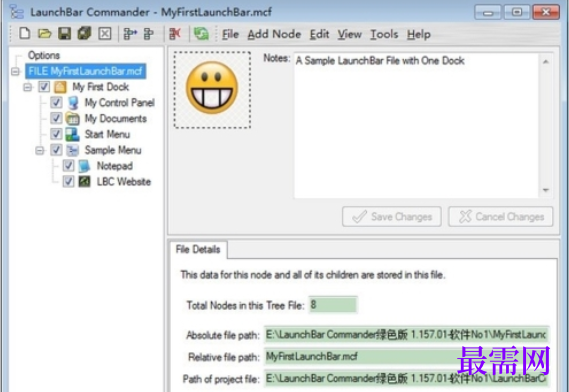The height and width of the screenshot is (392, 569).
Task: Click the Path of project file field
Action: point(406,379)
